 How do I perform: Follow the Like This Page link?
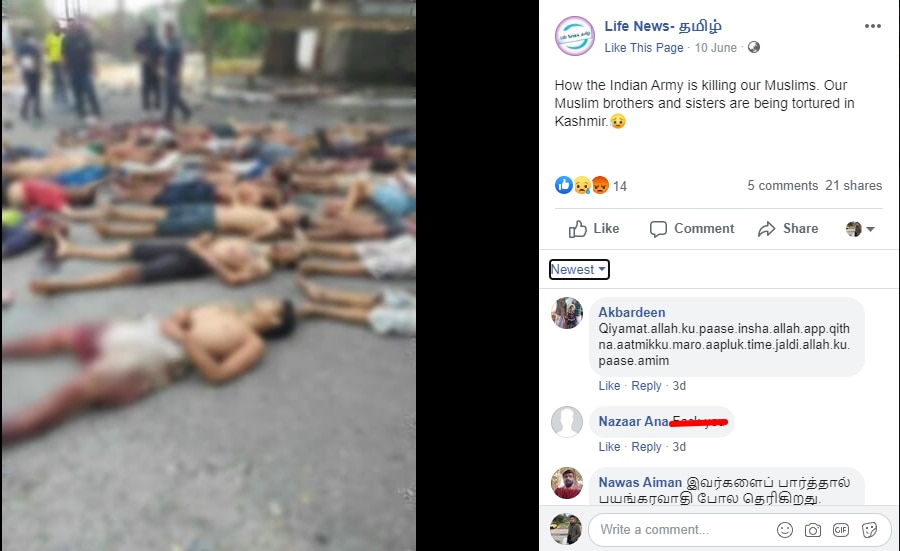(643, 48)
